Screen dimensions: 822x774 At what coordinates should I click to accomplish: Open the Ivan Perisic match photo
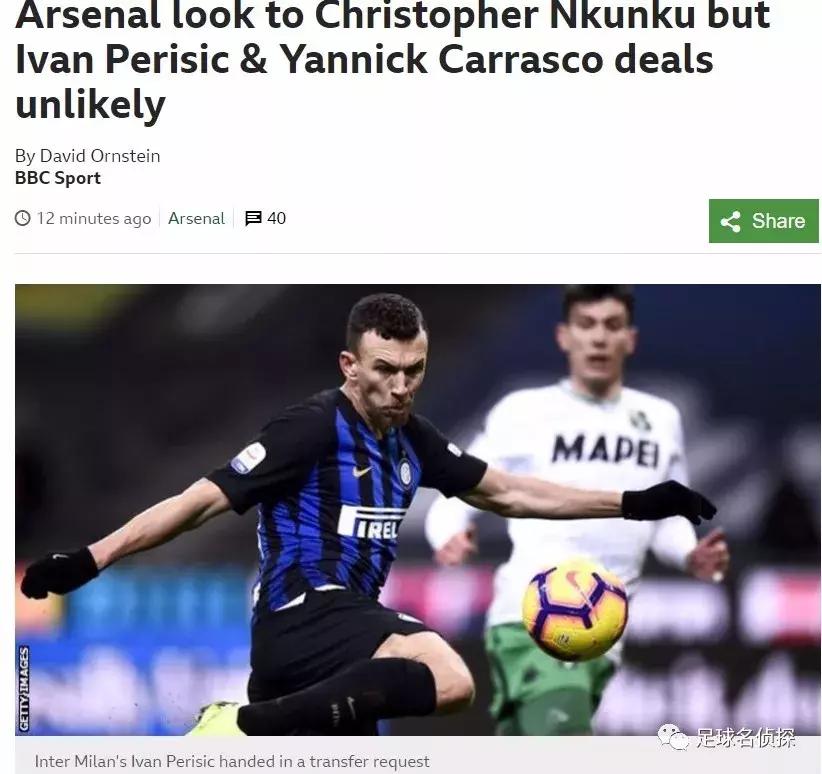click(x=417, y=509)
